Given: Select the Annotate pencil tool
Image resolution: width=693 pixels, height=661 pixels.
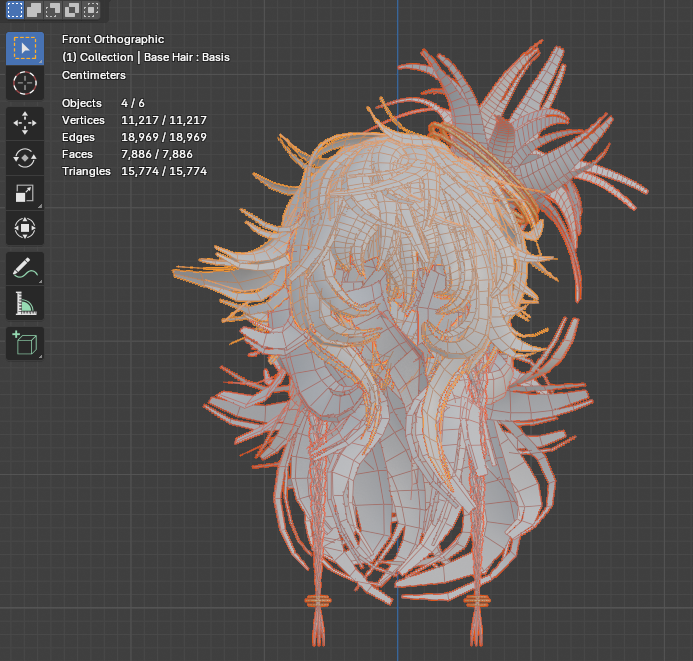Looking at the screenshot, I should coord(25,268).
